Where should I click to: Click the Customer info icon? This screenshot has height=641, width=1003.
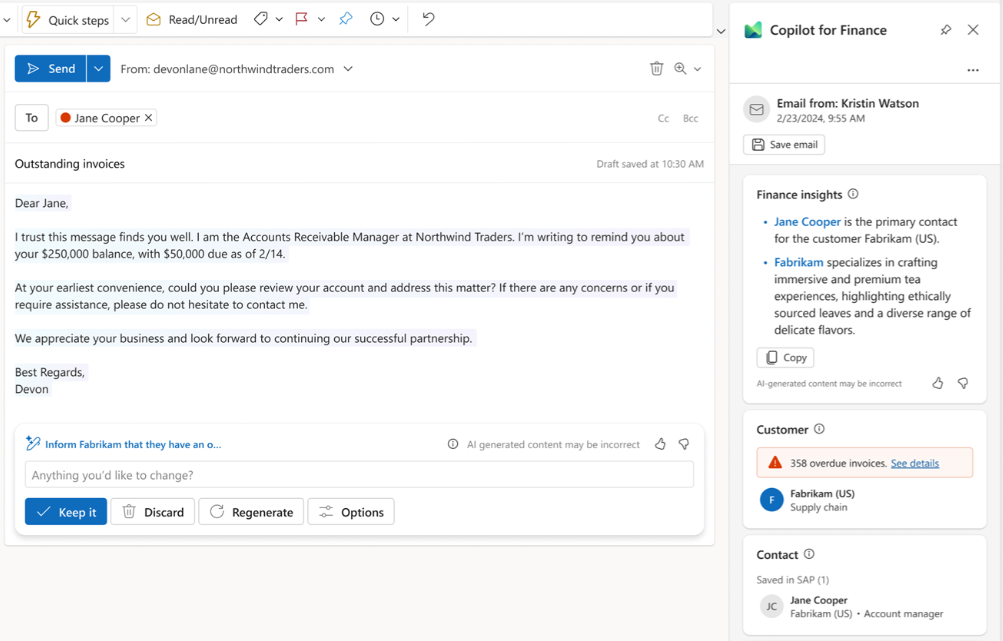[x=819, y=429]
